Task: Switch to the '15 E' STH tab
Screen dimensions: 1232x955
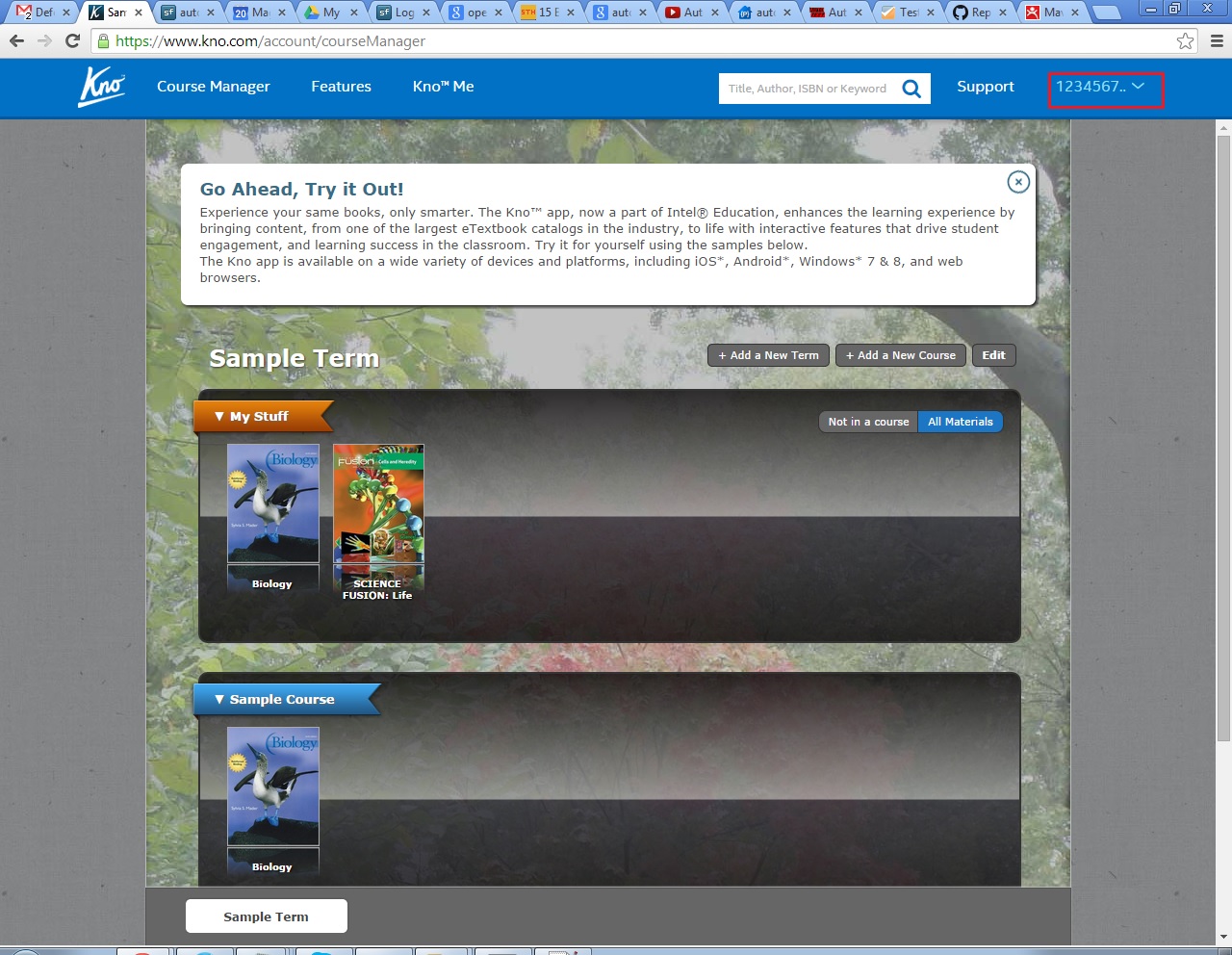Action: [x=546, y=13]
